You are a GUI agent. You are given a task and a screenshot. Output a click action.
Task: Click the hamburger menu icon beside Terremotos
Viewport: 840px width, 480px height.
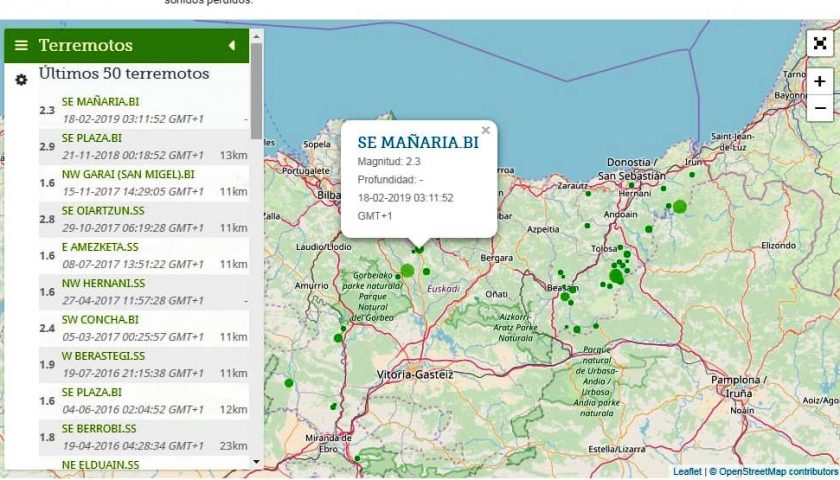[x=21, y=45]
